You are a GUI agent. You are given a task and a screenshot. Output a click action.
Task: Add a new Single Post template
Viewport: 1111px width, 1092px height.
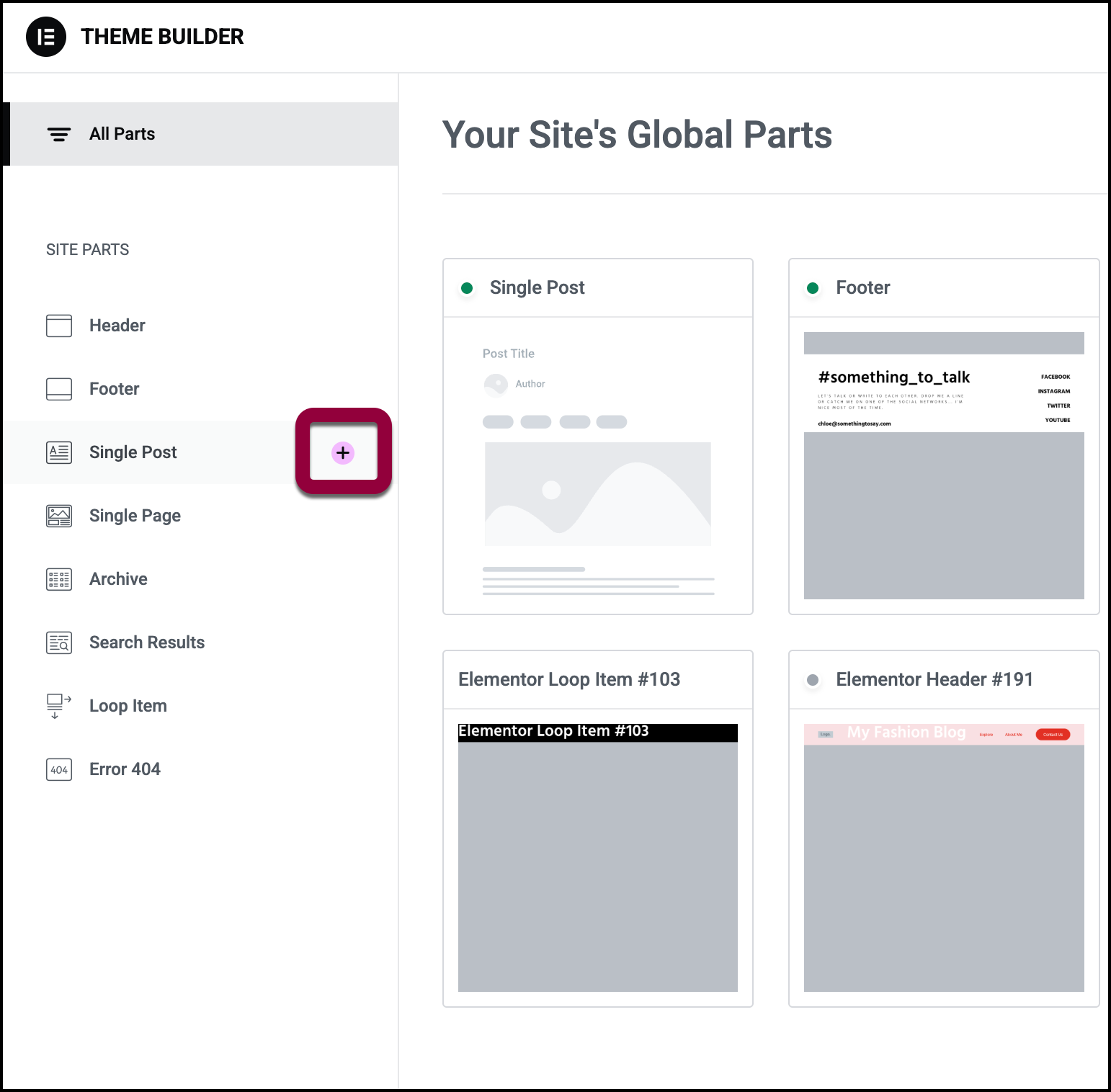(x=343, y=452)
